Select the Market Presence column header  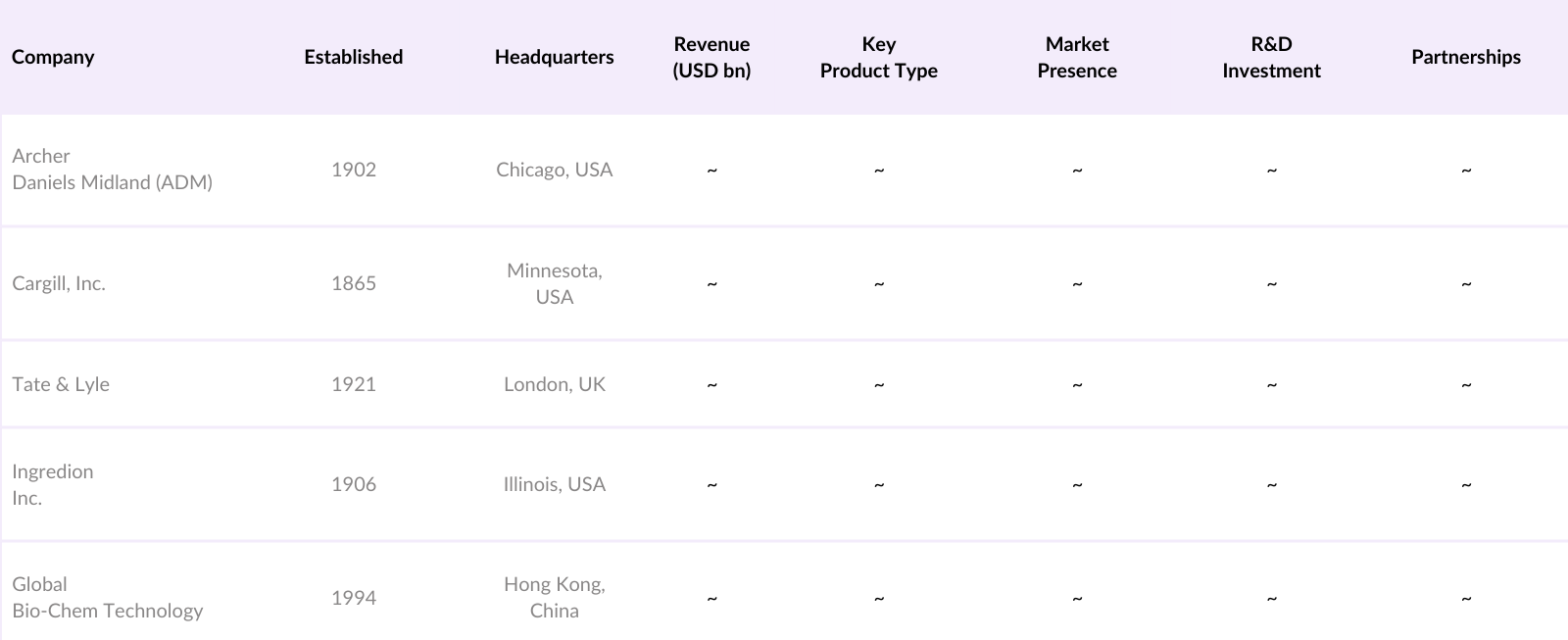[1076, 57]
